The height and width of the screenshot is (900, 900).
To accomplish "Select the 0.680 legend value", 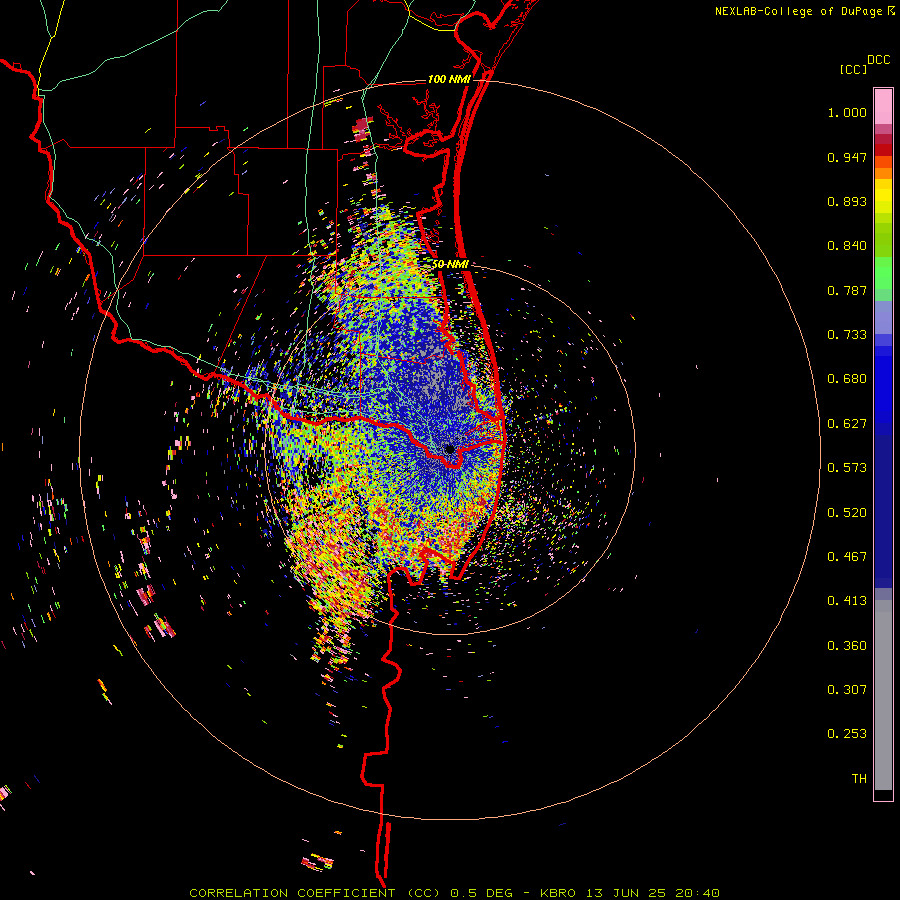I will tap(847, 379).
